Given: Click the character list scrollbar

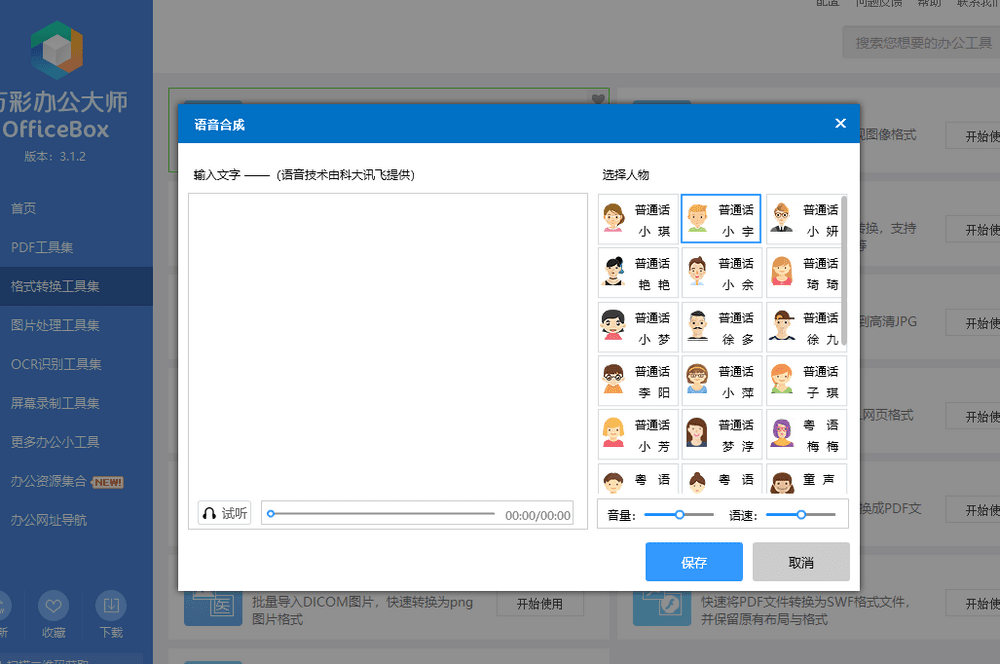Looking at the screenshot, I should click(x=845, y=272).
